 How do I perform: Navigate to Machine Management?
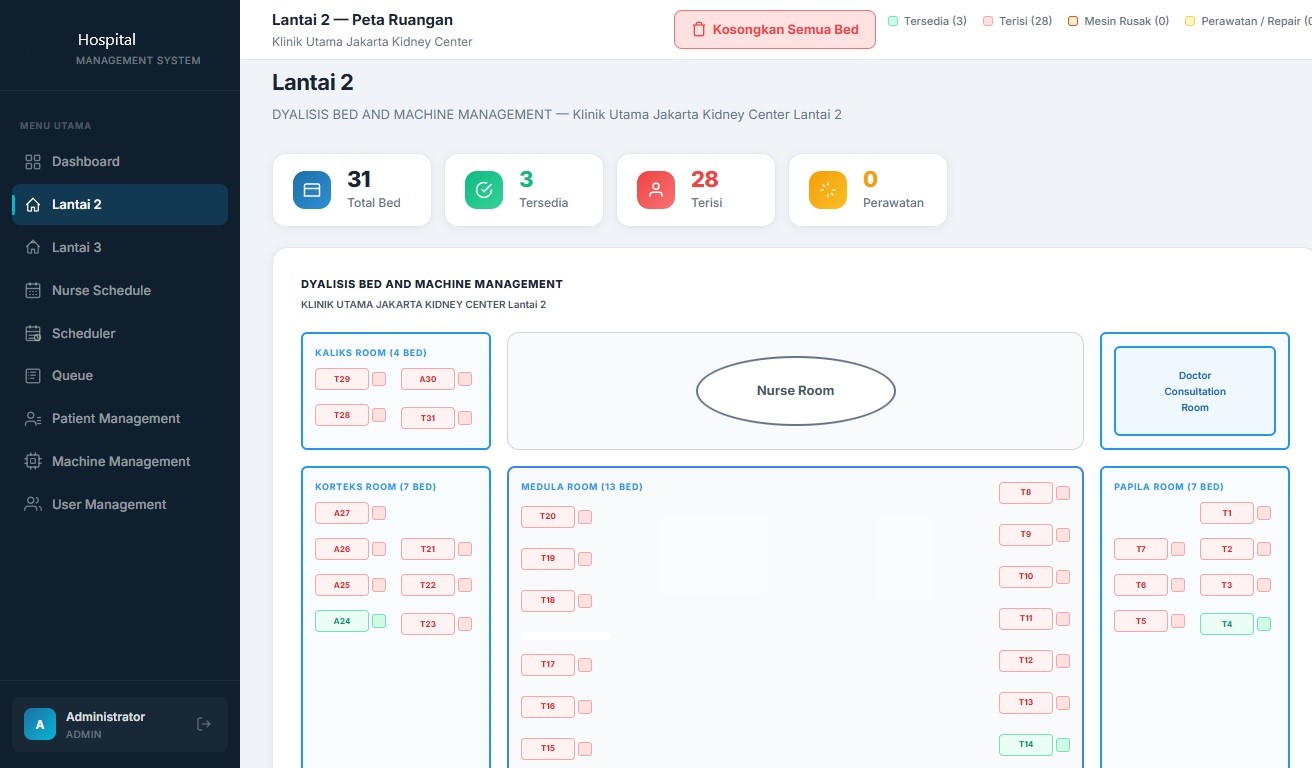pyautogui.click(x=120, y=462)
